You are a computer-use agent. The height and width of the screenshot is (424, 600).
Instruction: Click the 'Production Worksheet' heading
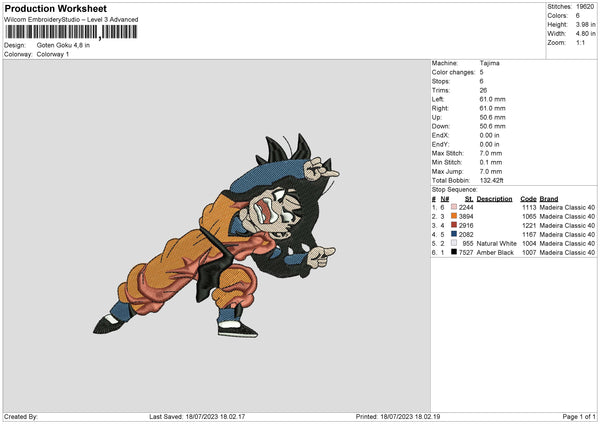click(55, 8)
